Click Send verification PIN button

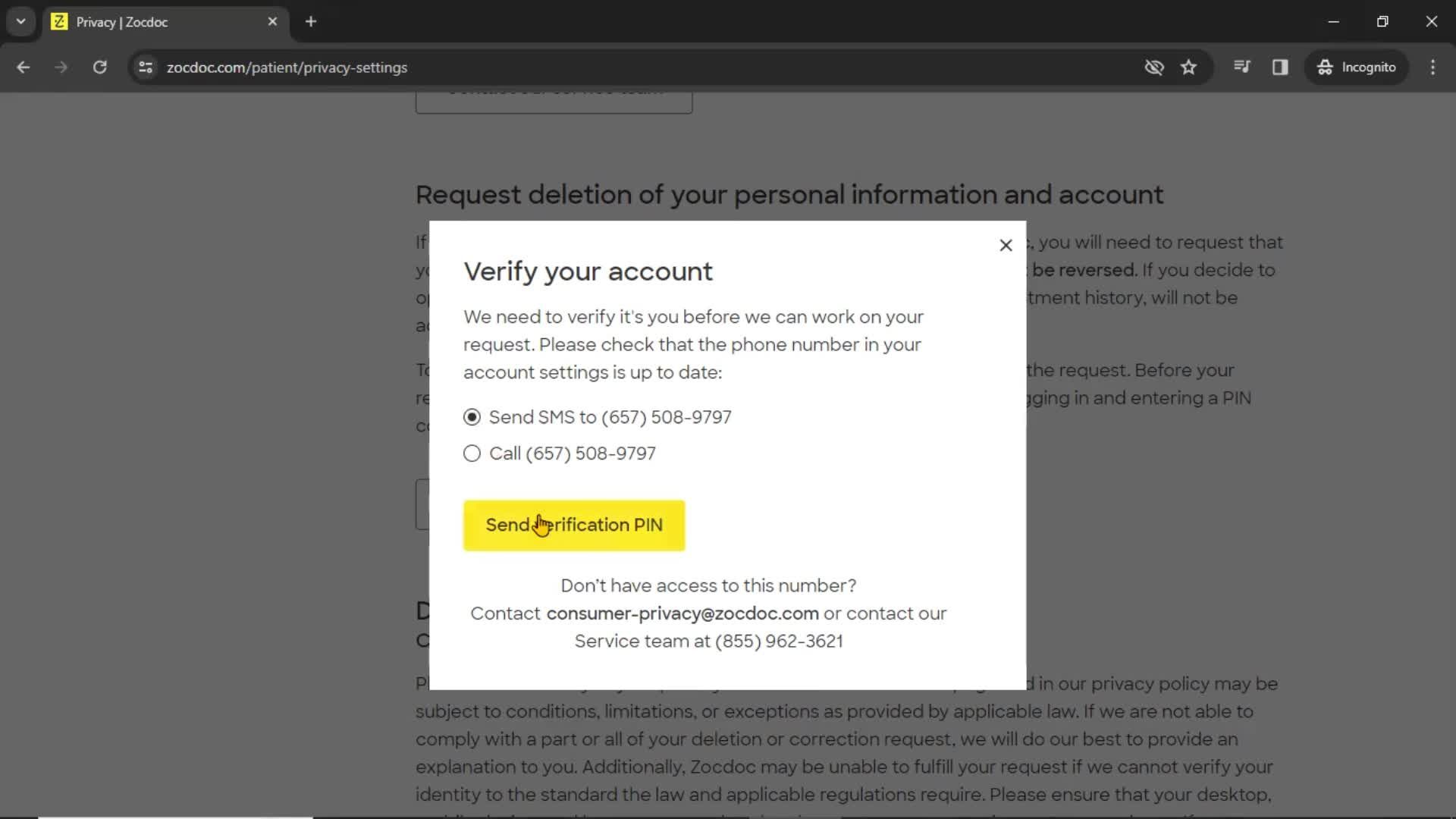pyautogui.click(x=574, y=525)
